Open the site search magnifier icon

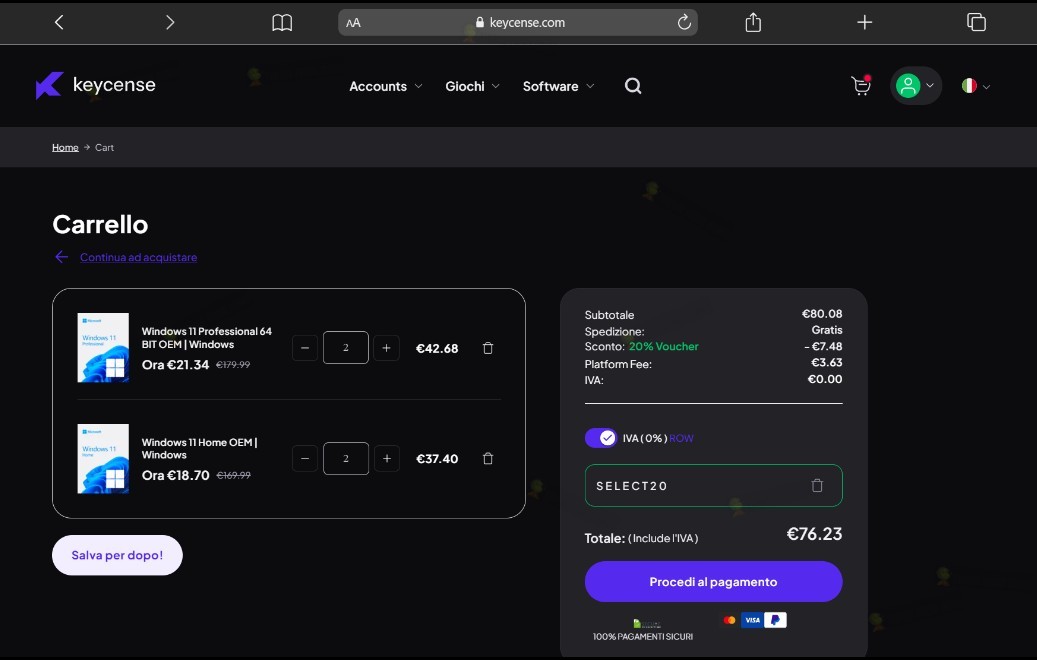(x=633, y=86)
